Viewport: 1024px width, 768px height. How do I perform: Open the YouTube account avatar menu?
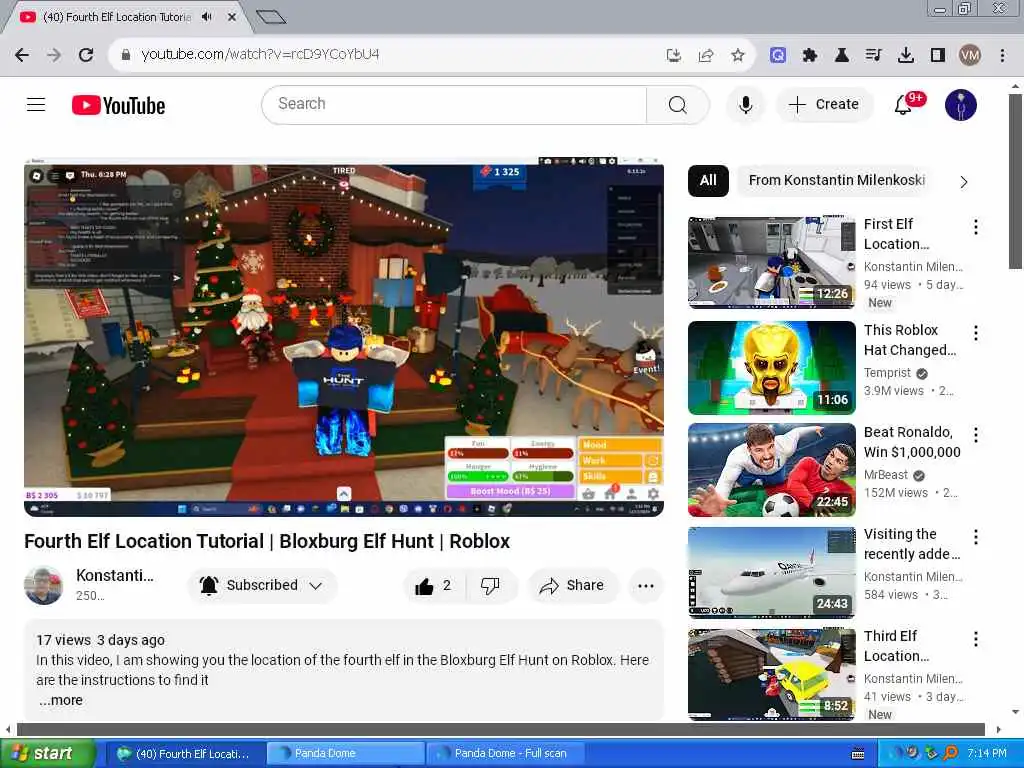[x=961, y=104]
